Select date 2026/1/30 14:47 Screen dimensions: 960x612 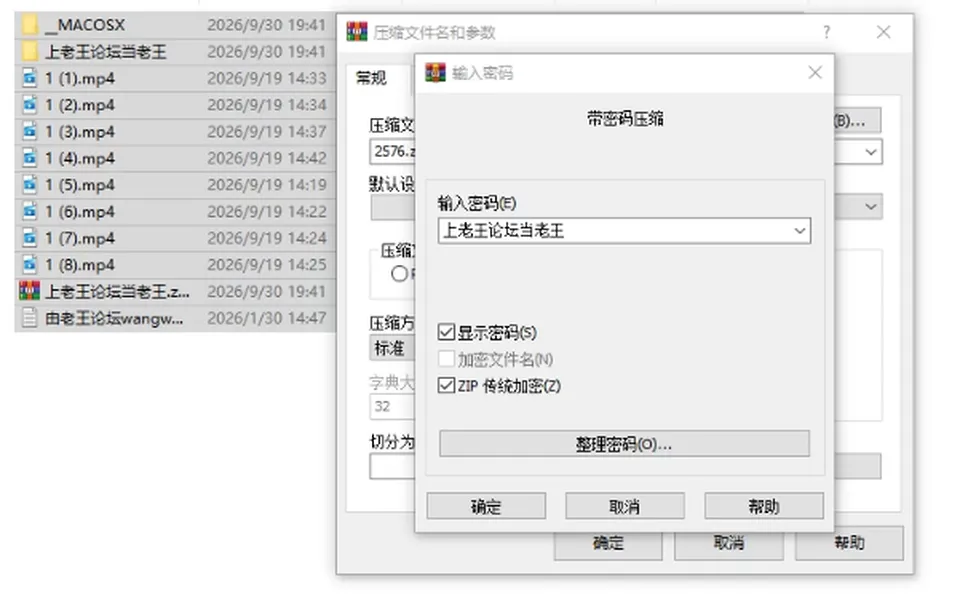pos(266,318)
